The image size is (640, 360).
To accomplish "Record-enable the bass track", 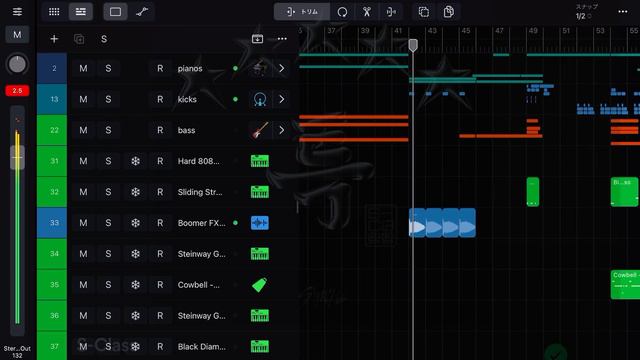I will [160, 130].
